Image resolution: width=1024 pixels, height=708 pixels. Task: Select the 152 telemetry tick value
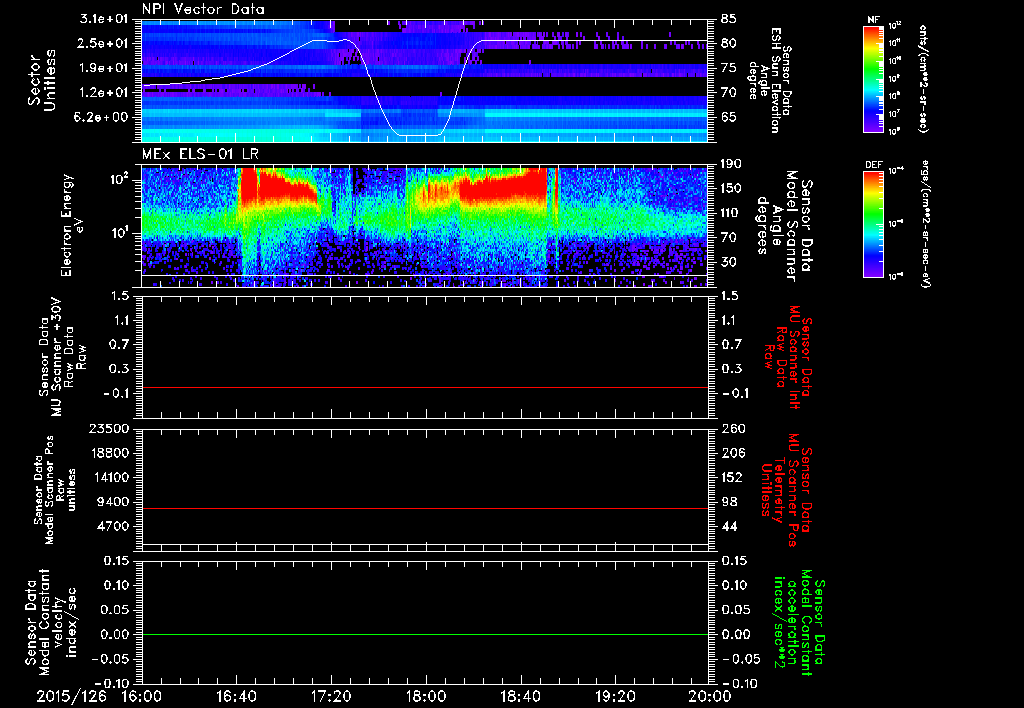tap(732, 477)
